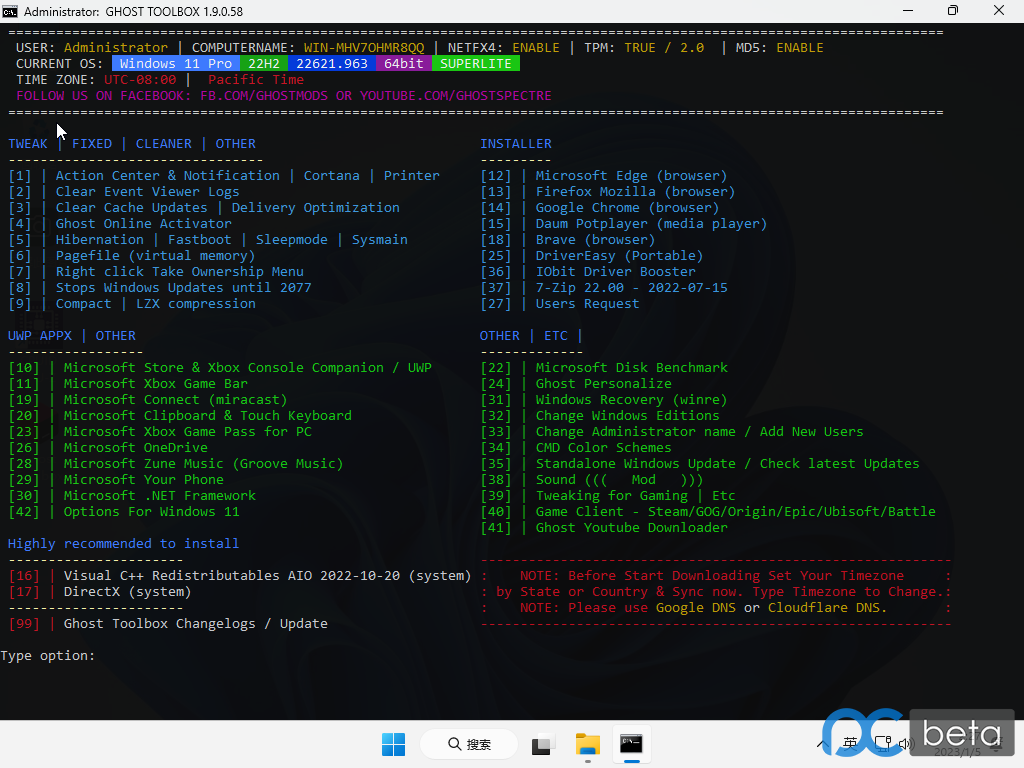Screen dimensions: 1024x768
Task: Select the command prompt icon on the taskbar
Action: click(x=632, y=744)
